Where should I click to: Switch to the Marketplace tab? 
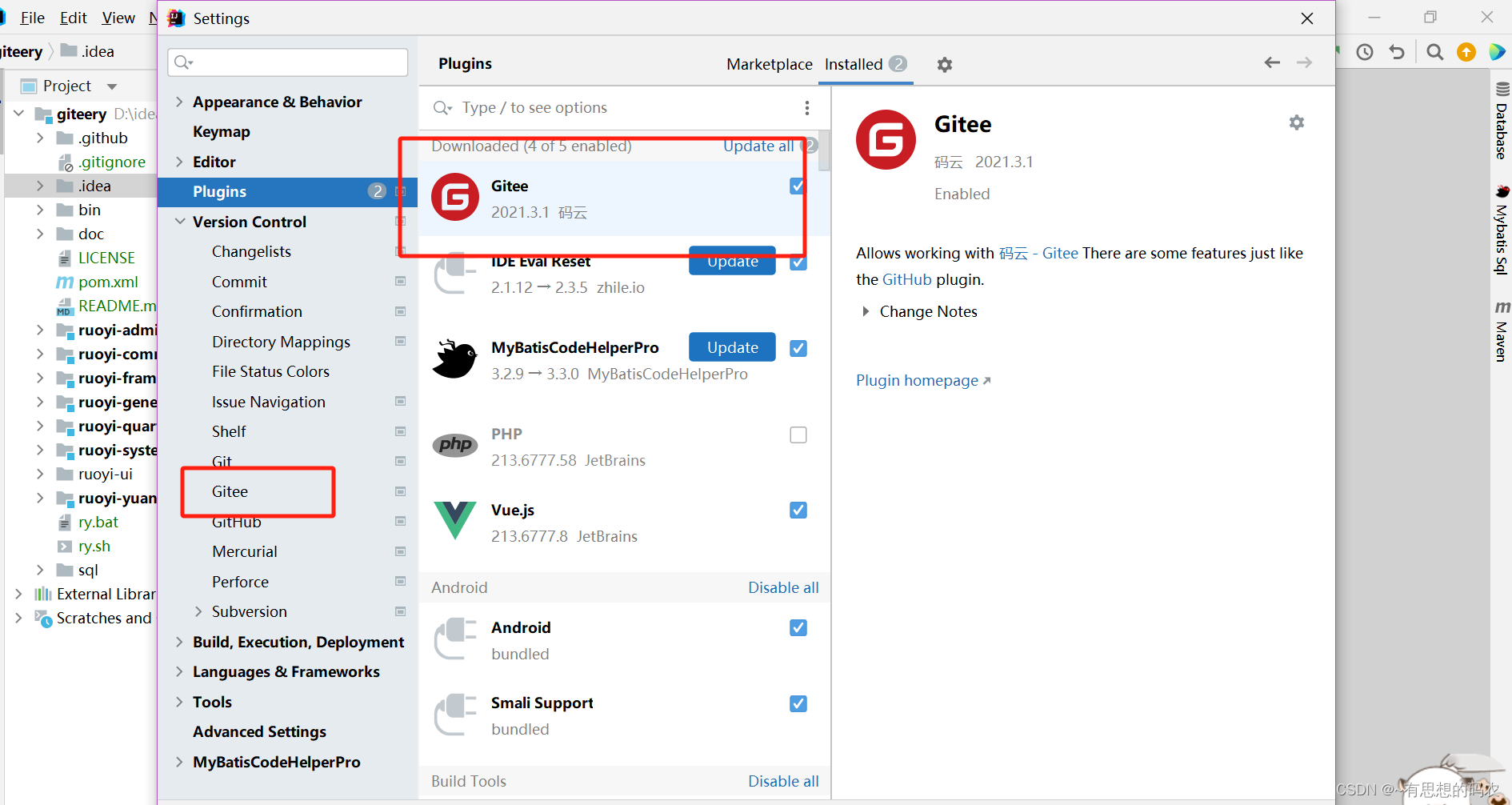click(769, 64)
